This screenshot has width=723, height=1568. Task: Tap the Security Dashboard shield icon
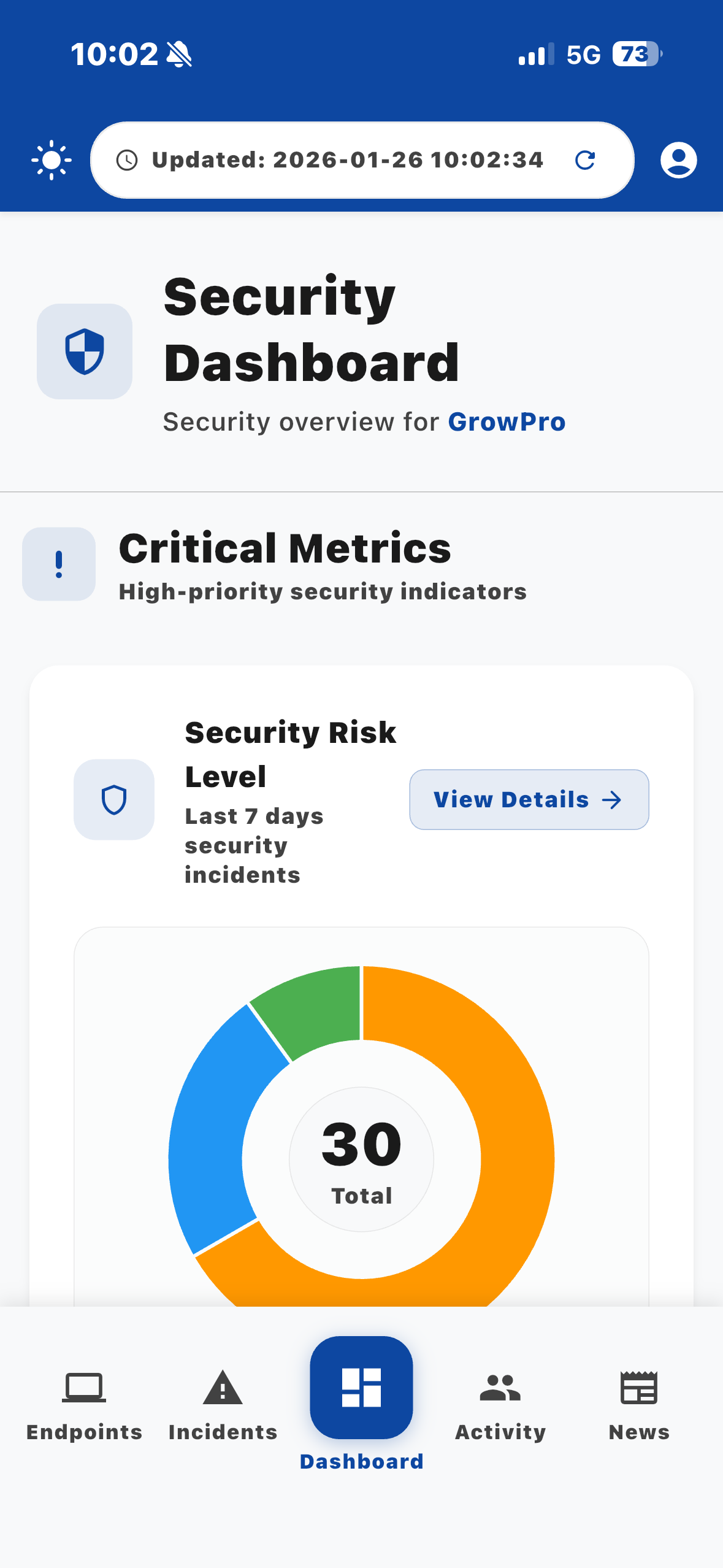pos(85,352)
